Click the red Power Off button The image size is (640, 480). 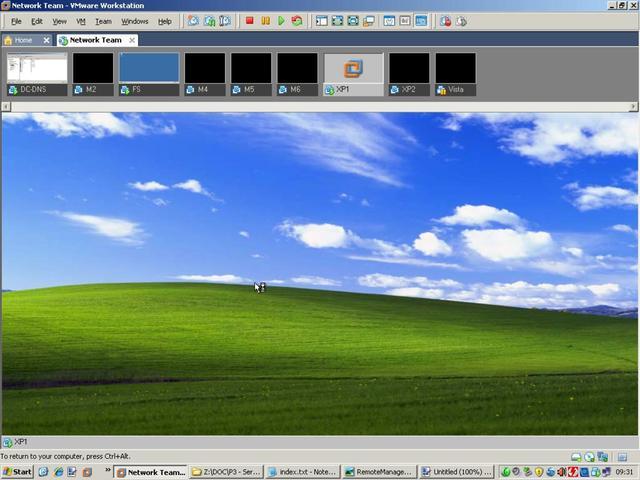(x=249, y=21)
